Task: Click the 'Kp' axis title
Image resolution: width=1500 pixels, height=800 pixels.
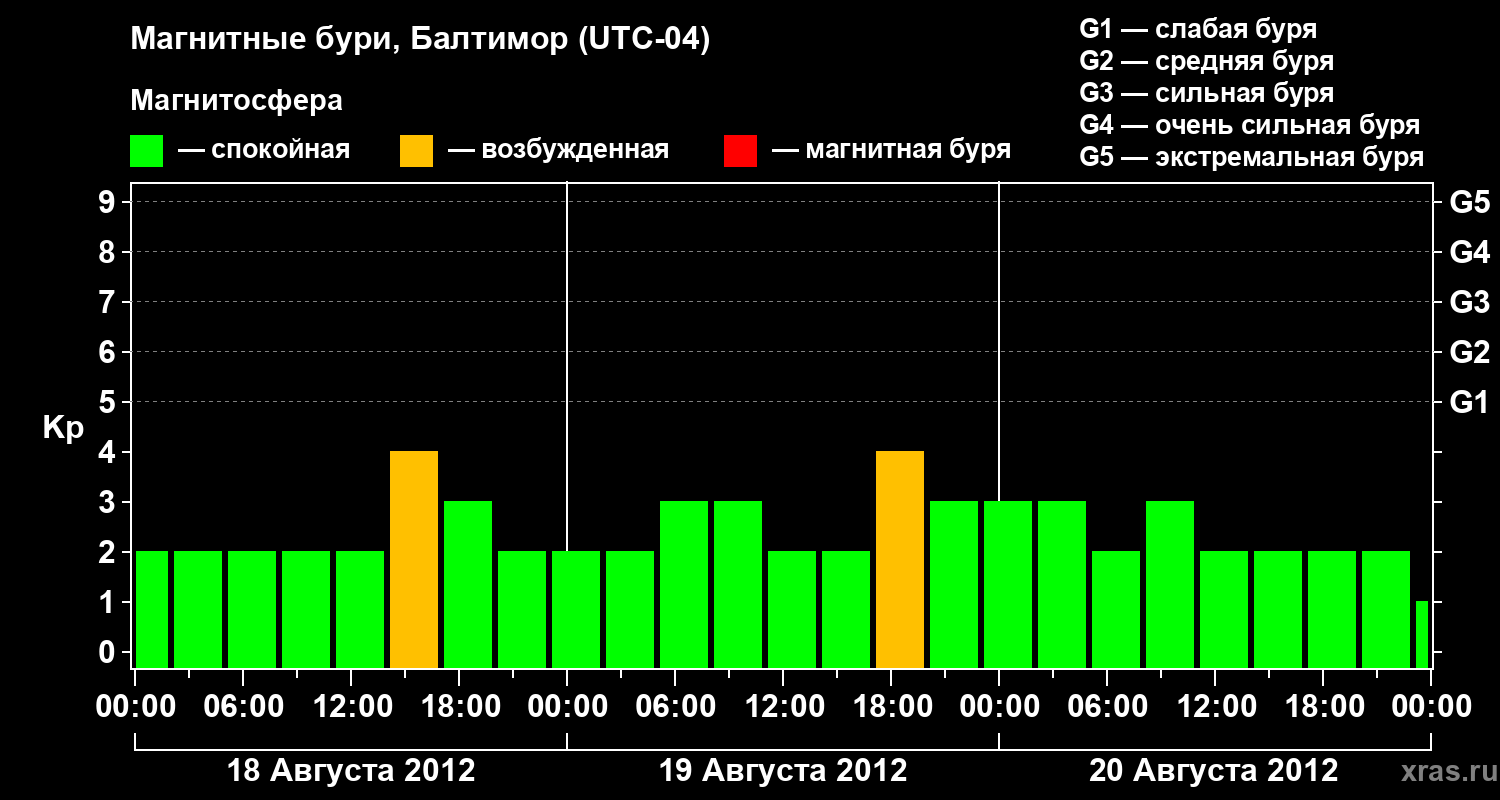Action: pyautogui.click(x=63, y=428)
